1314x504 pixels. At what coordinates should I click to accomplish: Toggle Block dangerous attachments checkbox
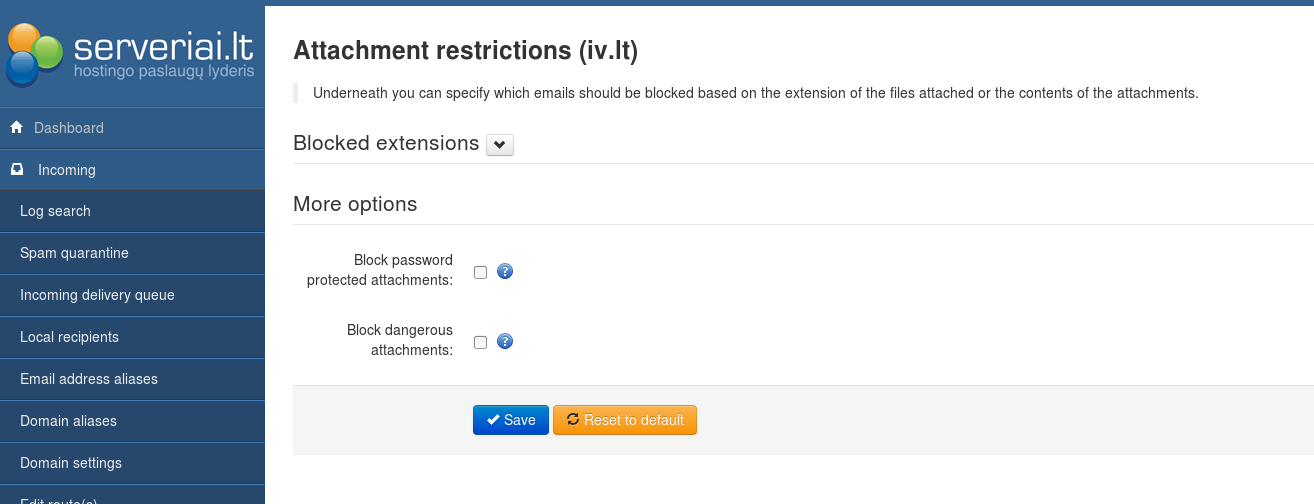point(481,342)
